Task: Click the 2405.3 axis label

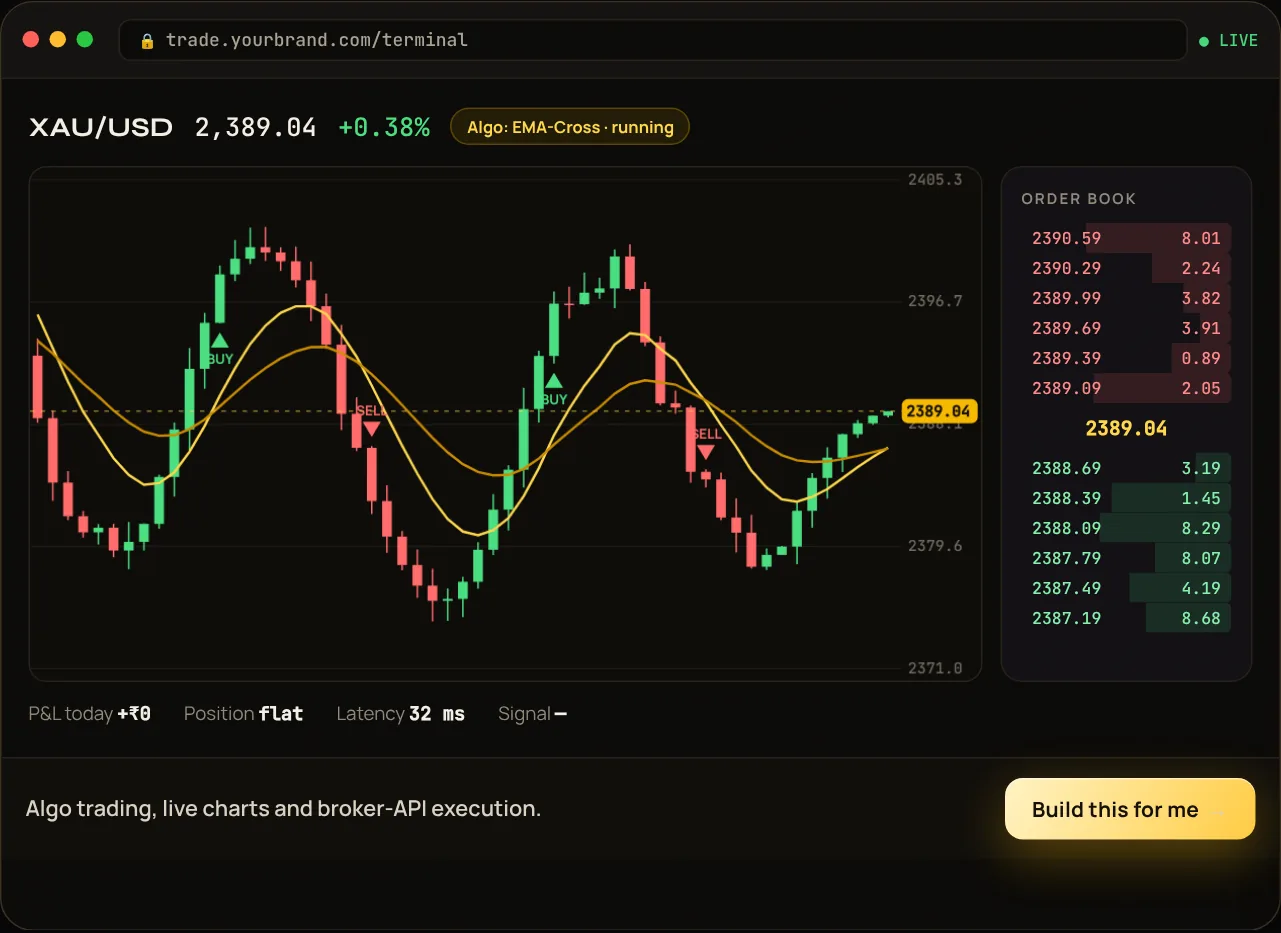Action: click(x=935, y=180)
